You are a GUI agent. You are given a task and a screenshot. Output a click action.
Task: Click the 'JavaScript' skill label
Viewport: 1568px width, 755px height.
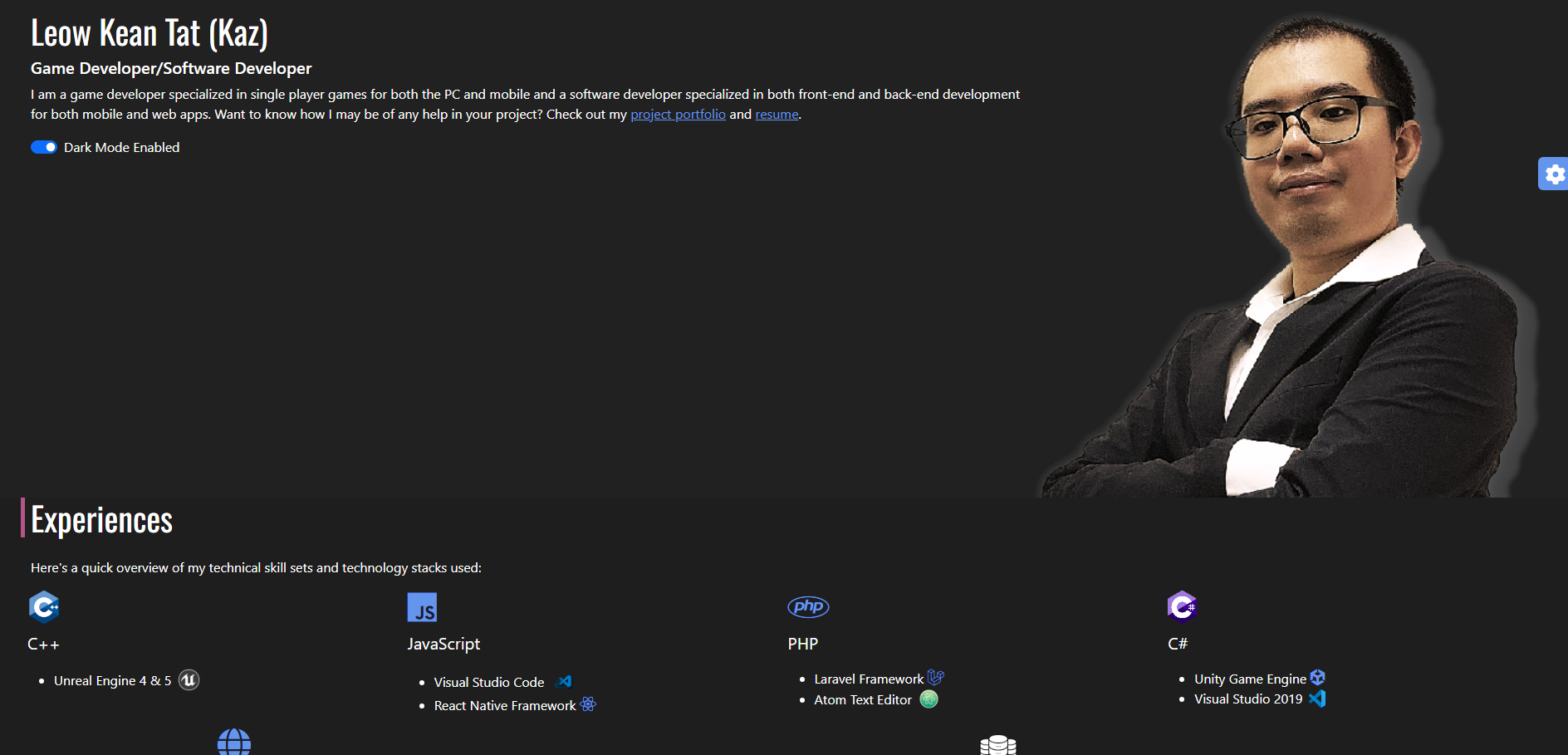tap(443, 644)
